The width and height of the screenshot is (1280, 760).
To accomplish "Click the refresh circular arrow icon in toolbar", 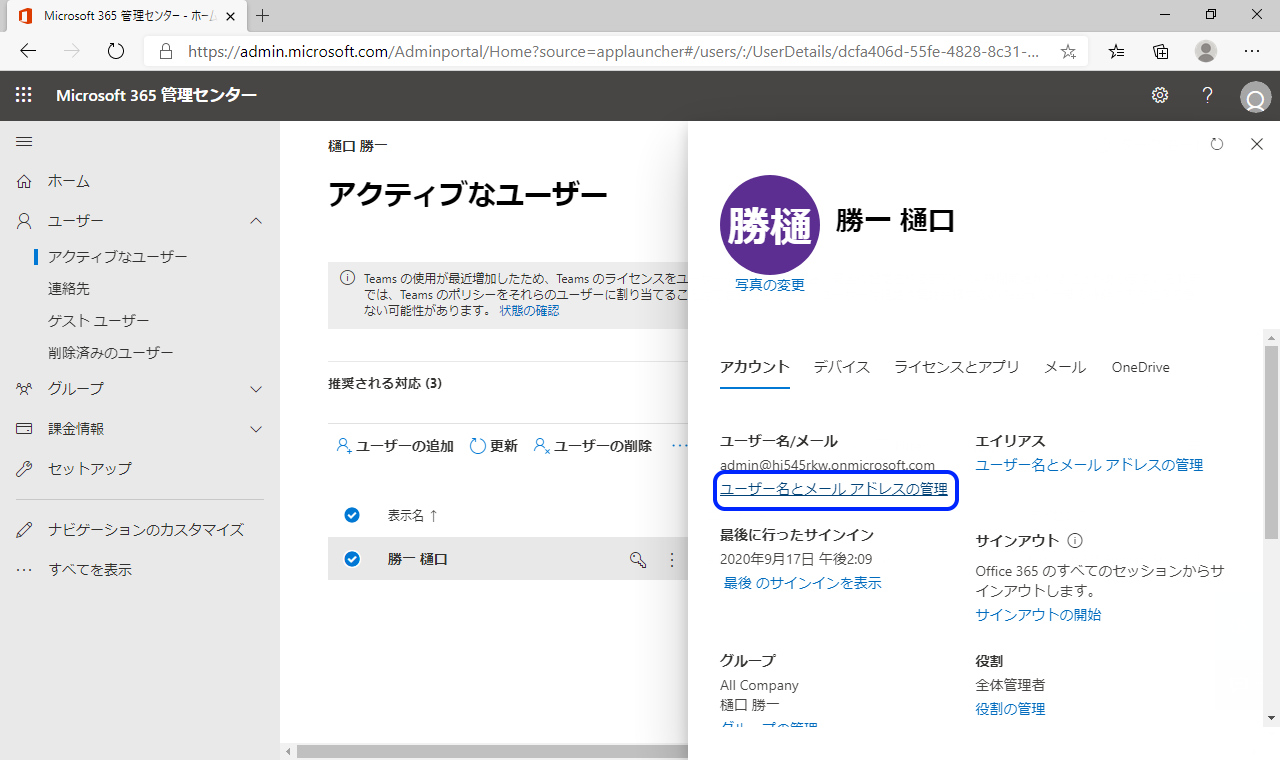I will [477, 446].
